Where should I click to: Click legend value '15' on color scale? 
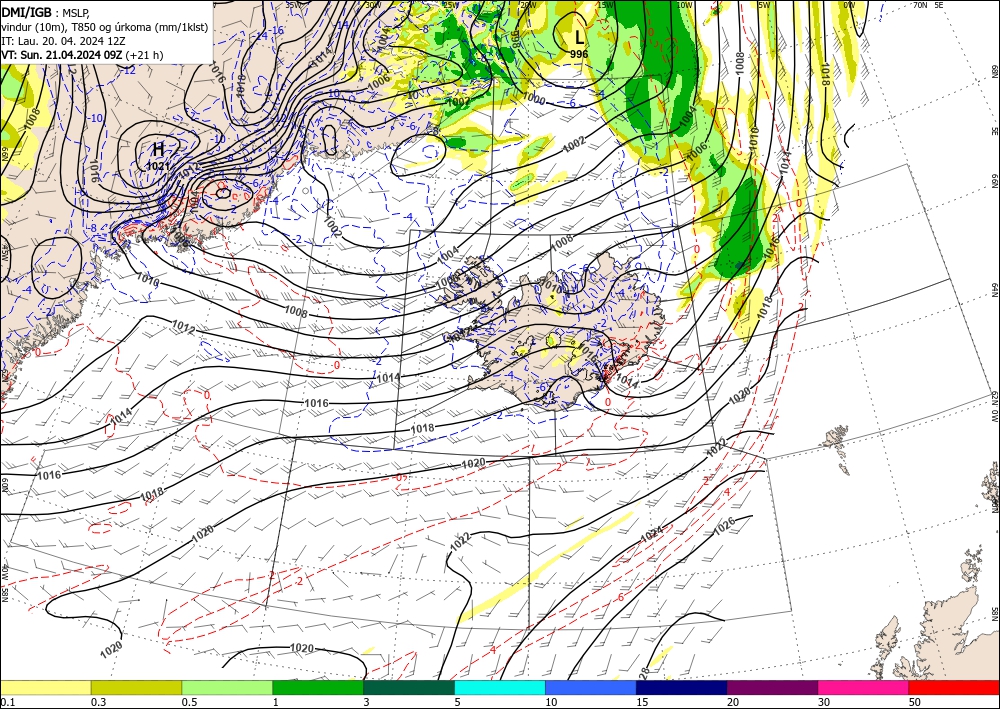pyautogui.click(x=642, y=702)
